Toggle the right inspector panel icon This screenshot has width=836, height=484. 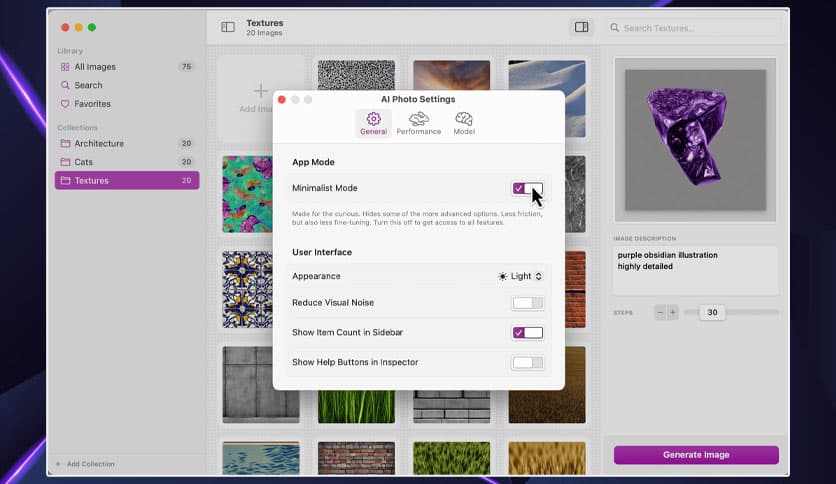[581, 27]
